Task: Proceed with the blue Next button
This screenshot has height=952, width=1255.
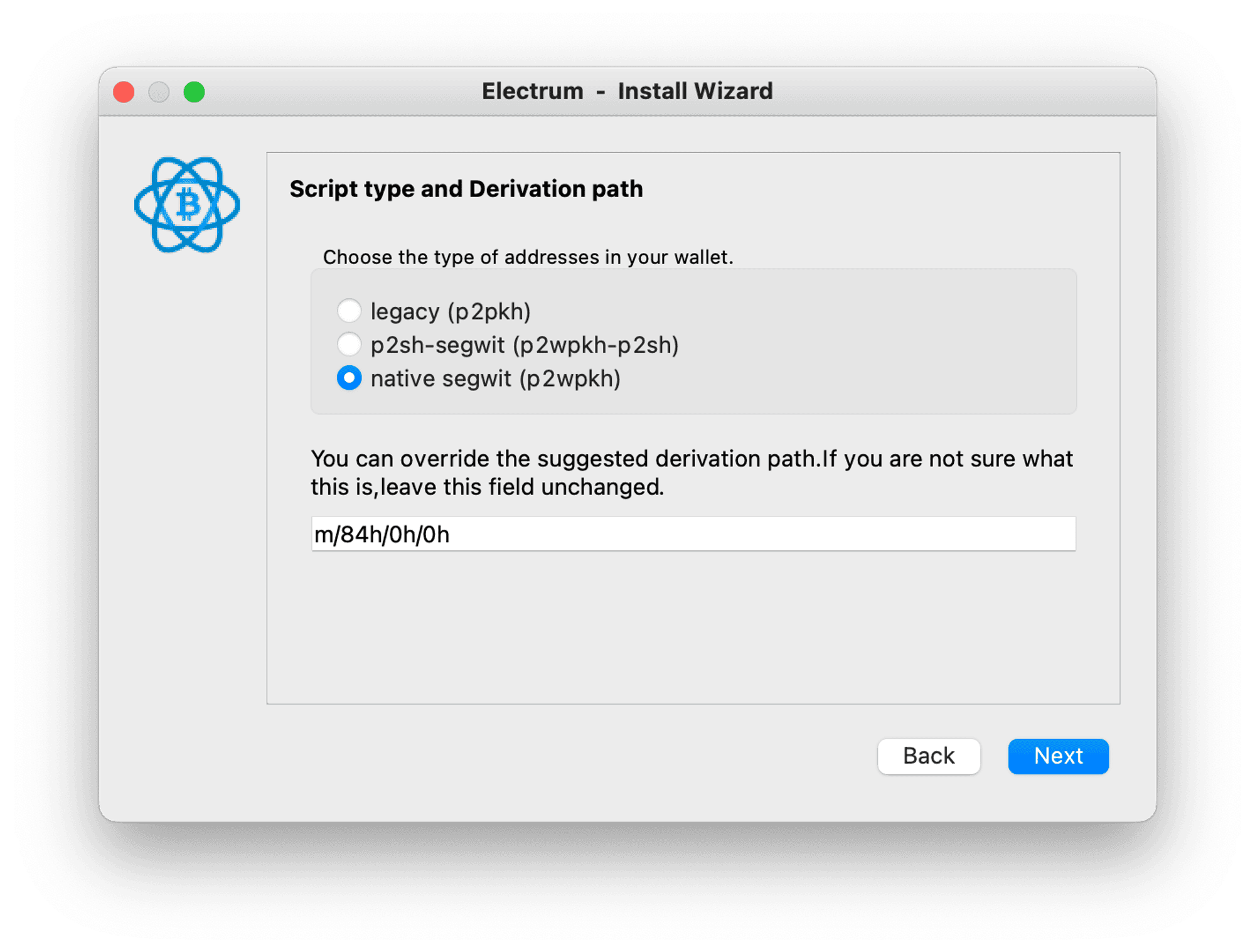Action: coord(1058,756)
